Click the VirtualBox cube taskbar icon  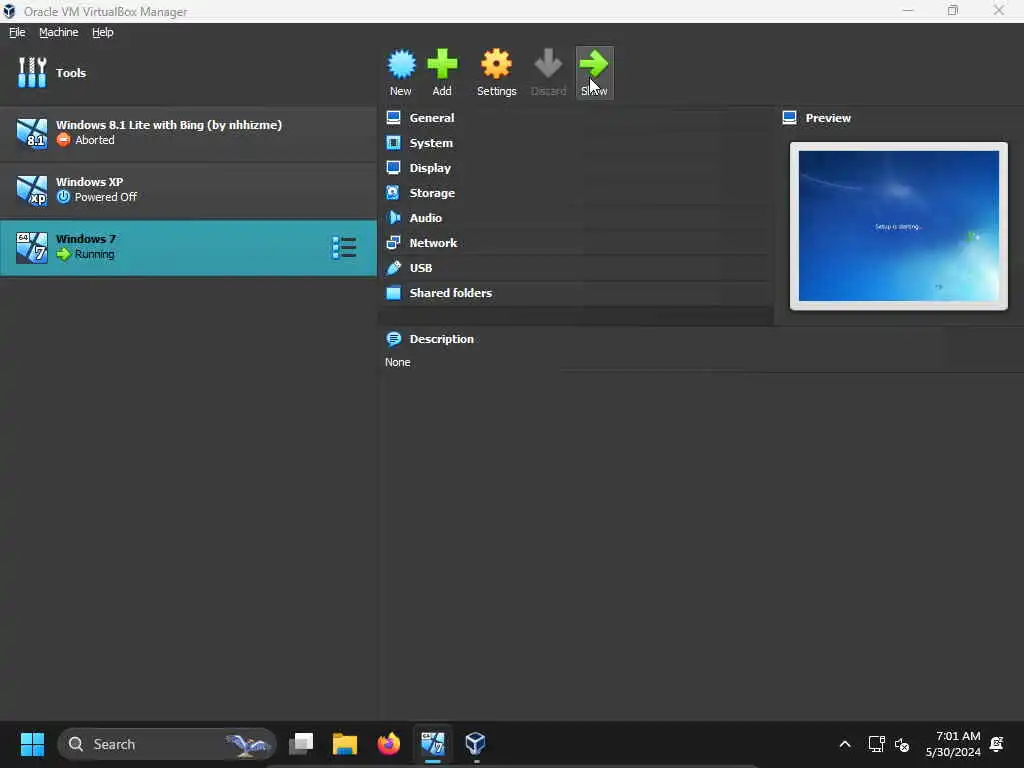pos(475,744)
